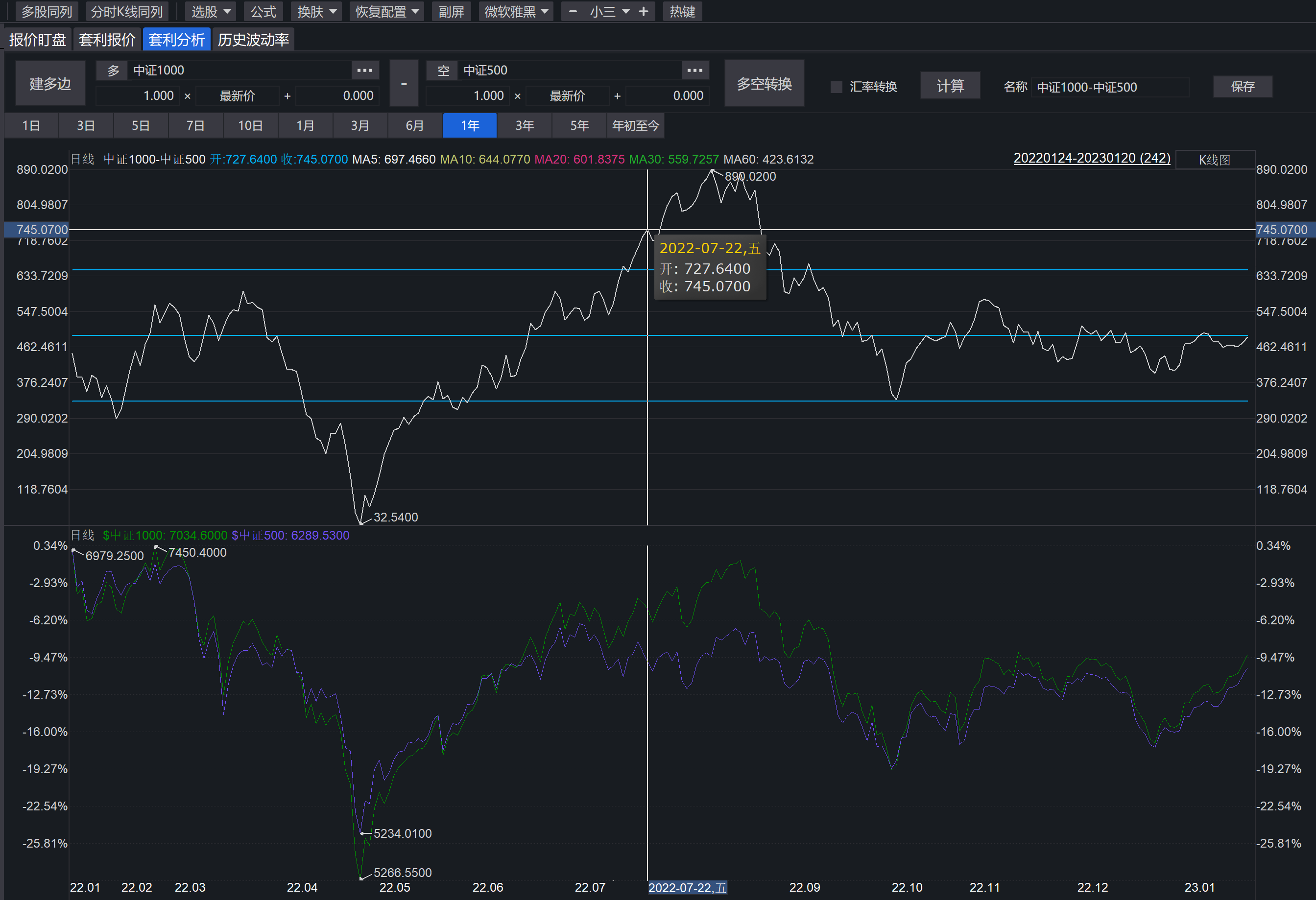Switch range to 年初至今
Viewport: 1316px width, 900px height.
pyautogui.click(x=635, y=125)
